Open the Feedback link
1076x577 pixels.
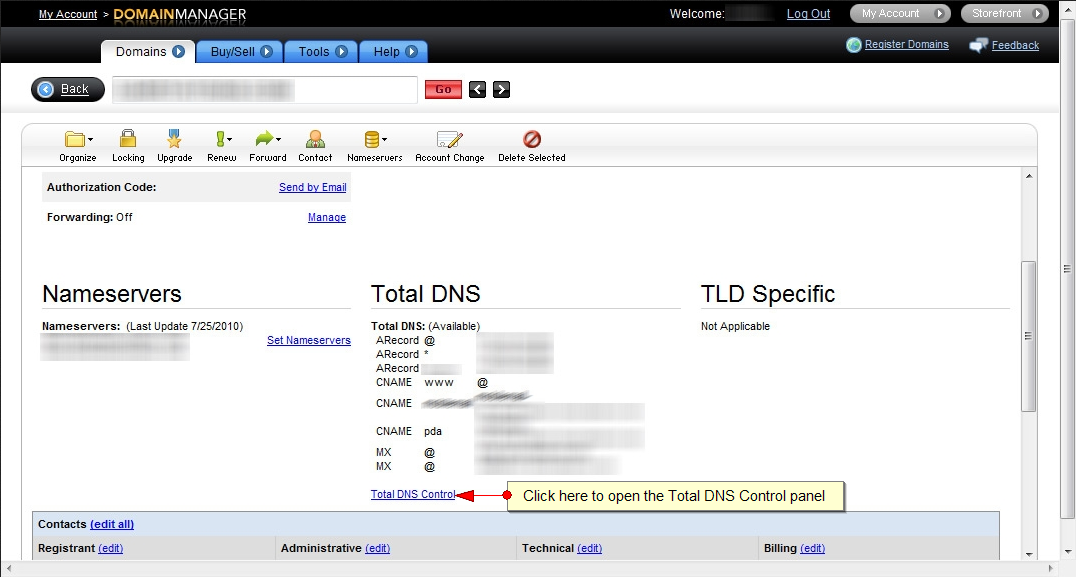1015,45
